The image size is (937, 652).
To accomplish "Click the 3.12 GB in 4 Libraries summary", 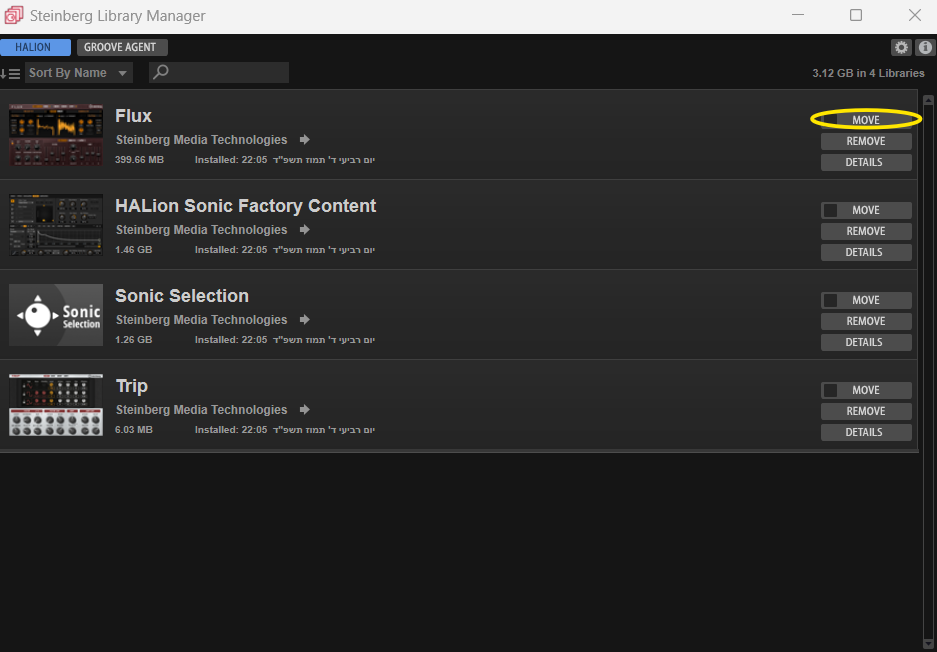I will [x=868, y=73].
